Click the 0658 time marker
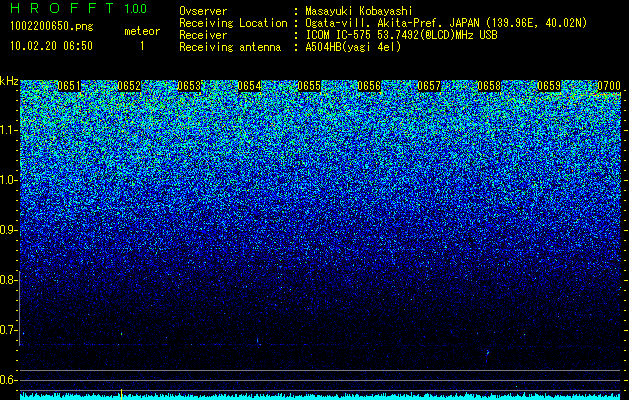Screen dimensions: 629x400 coord(489,86)
